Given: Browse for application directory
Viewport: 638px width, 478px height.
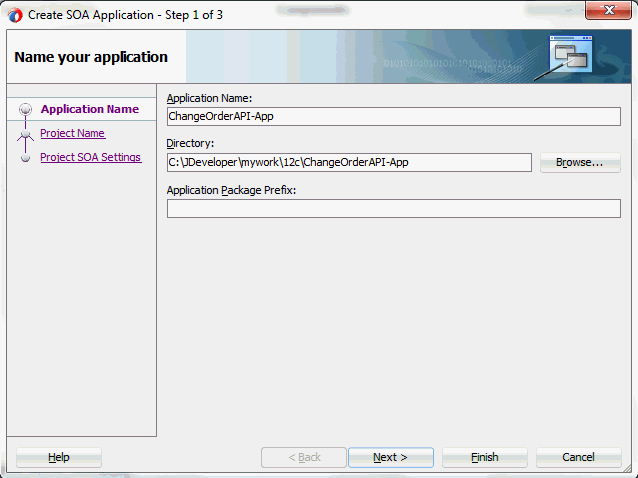Looking at the screenshot, I should click(580, 162).
